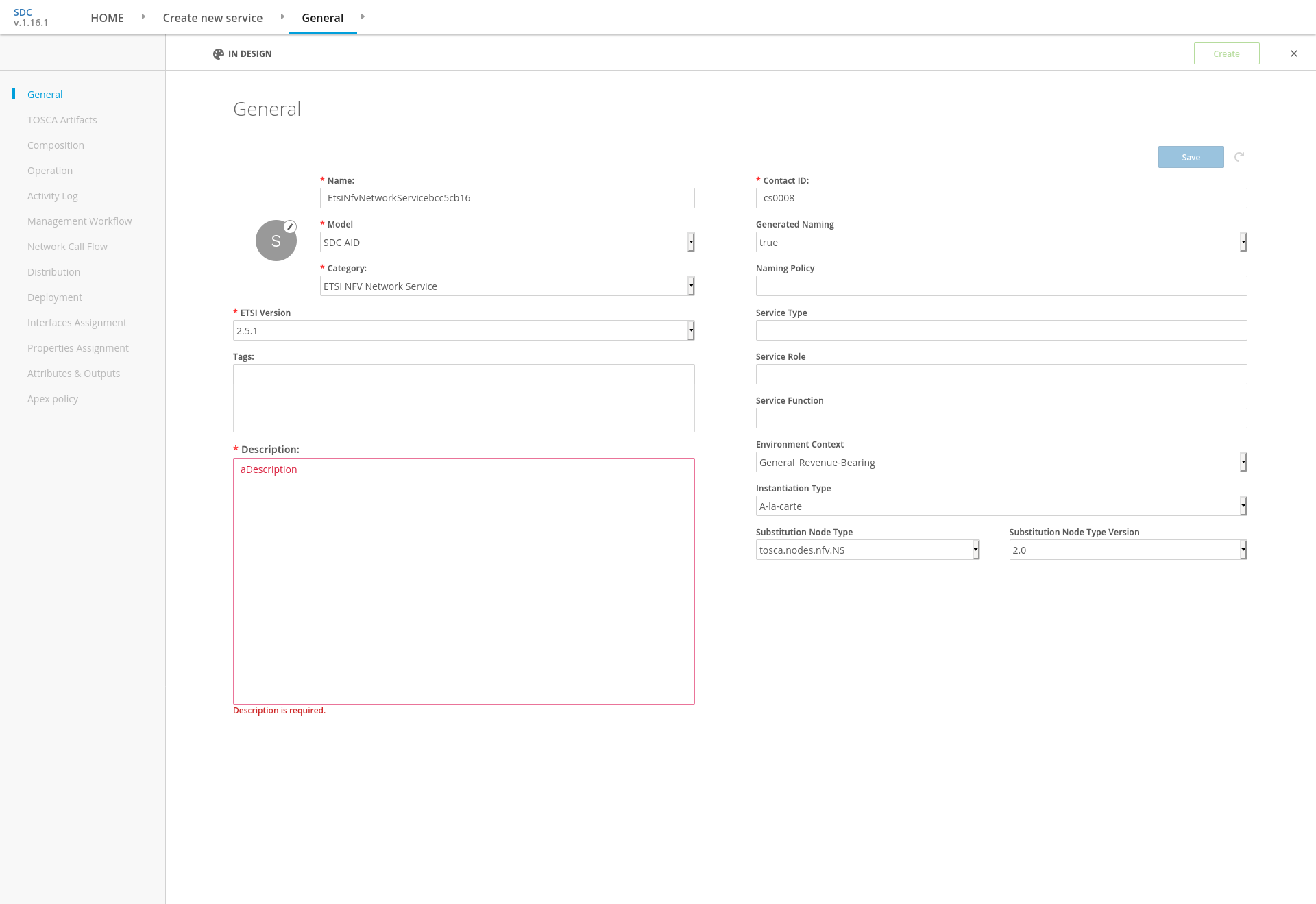Open Composition from the sidebar
Viewport: 1316px width, 904px height.
tap(56, 145)
